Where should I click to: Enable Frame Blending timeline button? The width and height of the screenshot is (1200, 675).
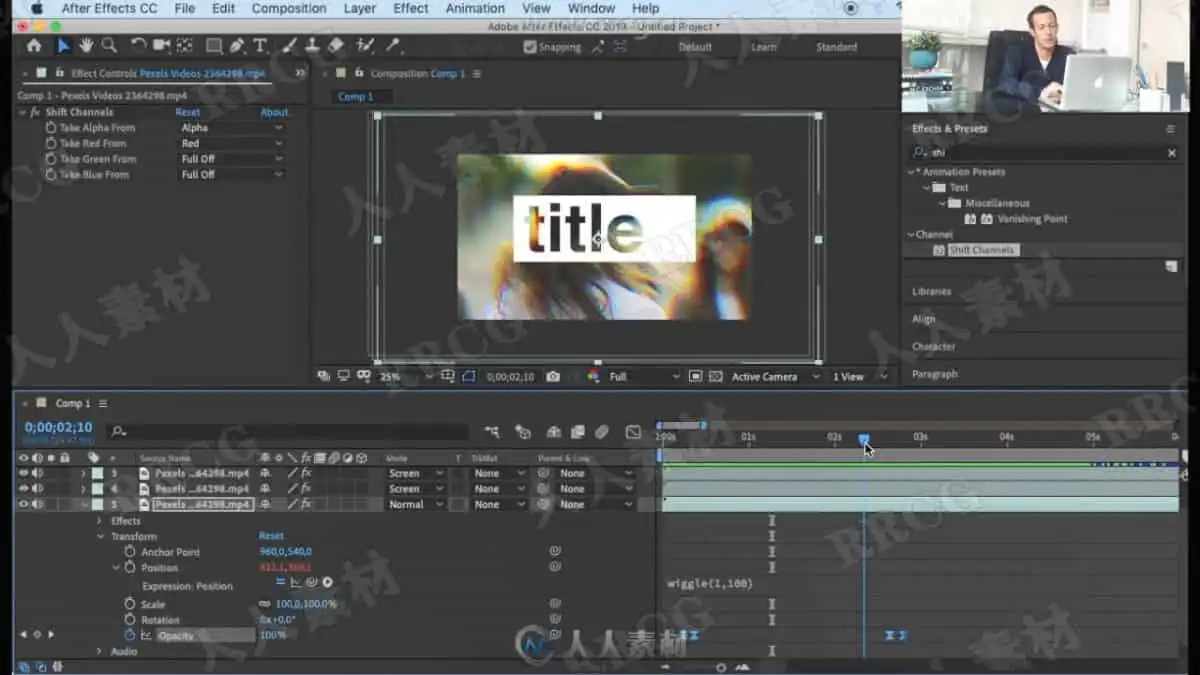[x=577, y=432]
